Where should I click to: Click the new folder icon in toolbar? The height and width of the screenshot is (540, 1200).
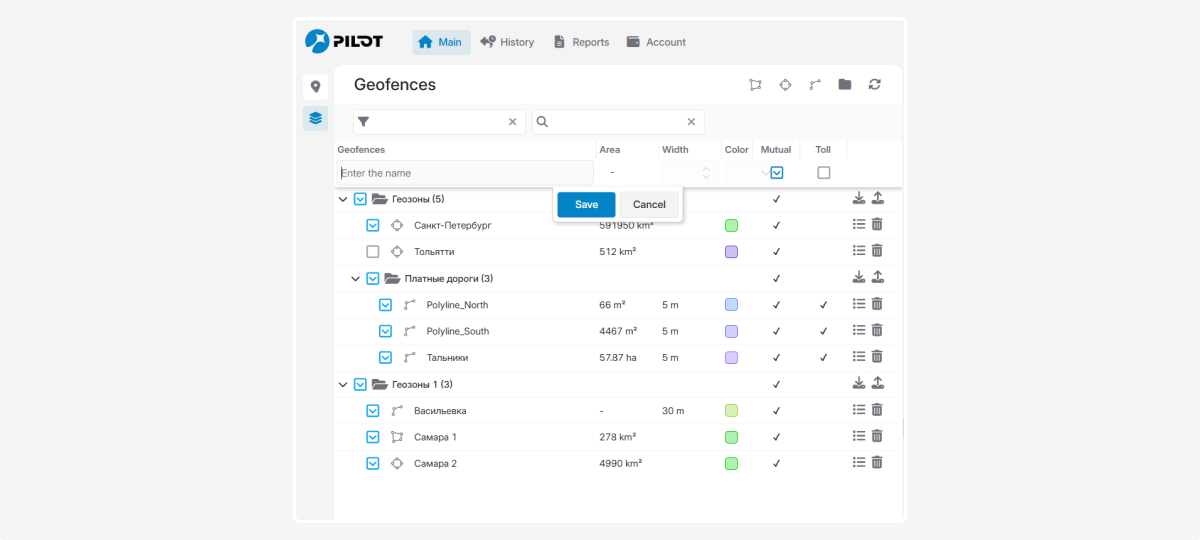pos(845,85)
